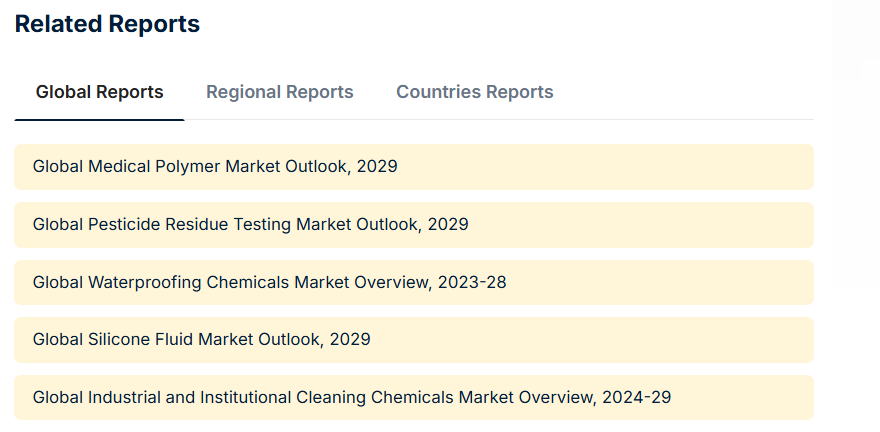Open Industrial and Institutional Cleaning Chemicals report
880x432 pixels.
351,397
